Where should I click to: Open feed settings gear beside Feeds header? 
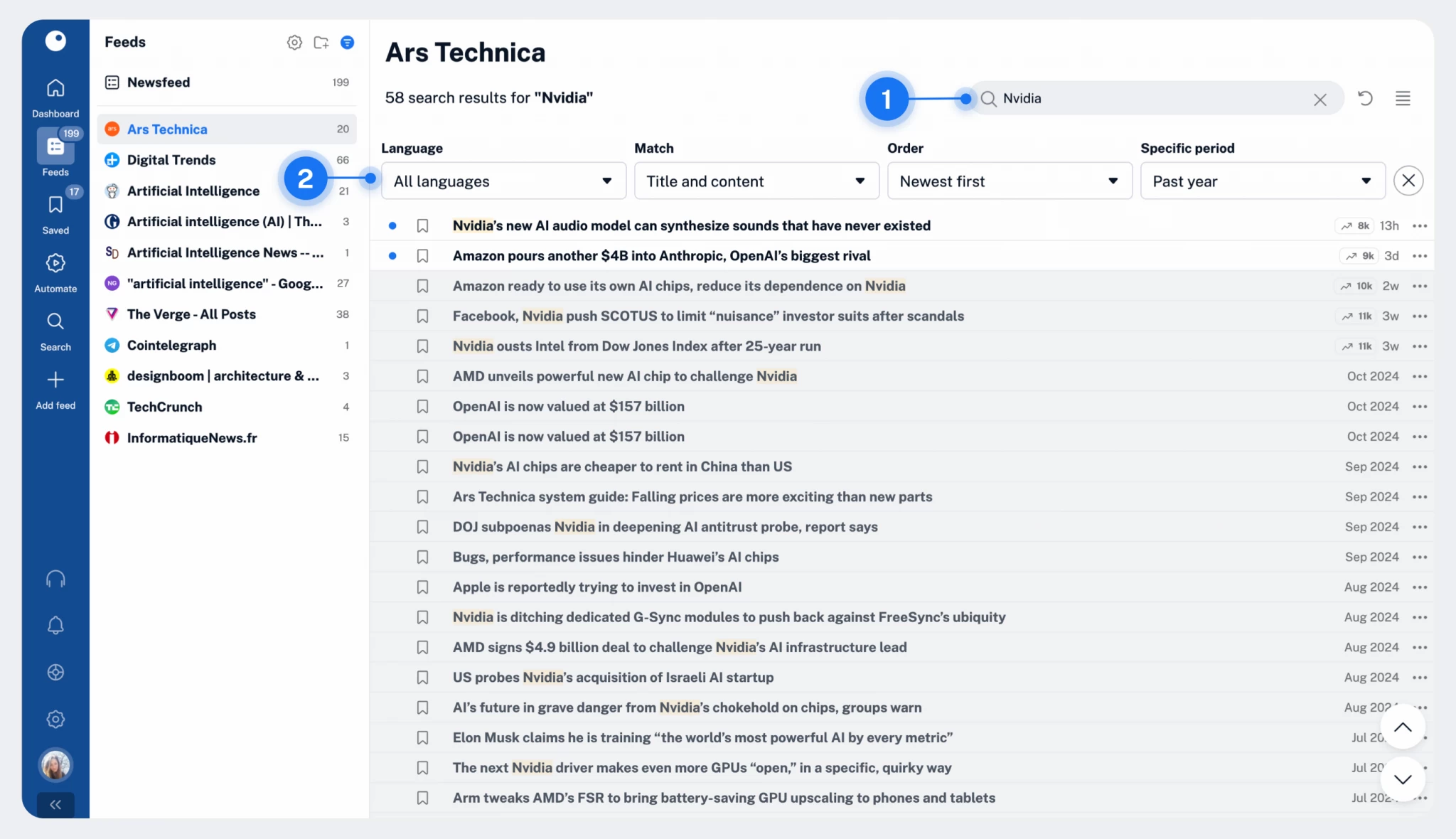(295, 42)
